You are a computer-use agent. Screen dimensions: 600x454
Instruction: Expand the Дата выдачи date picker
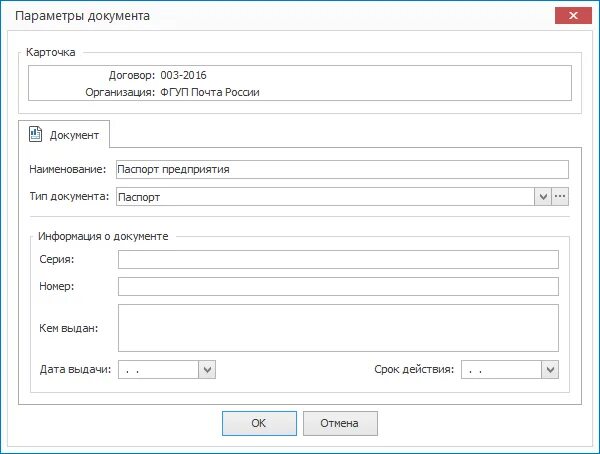point(207,370)
